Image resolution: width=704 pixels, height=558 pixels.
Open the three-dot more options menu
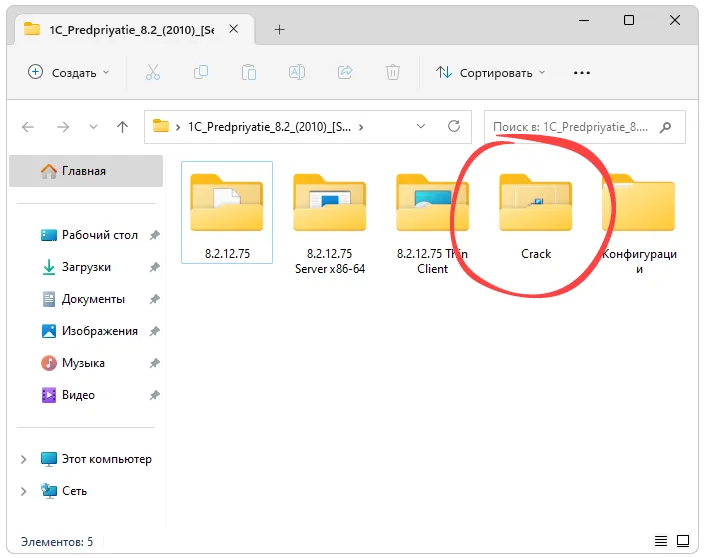[x=581, y=73]
